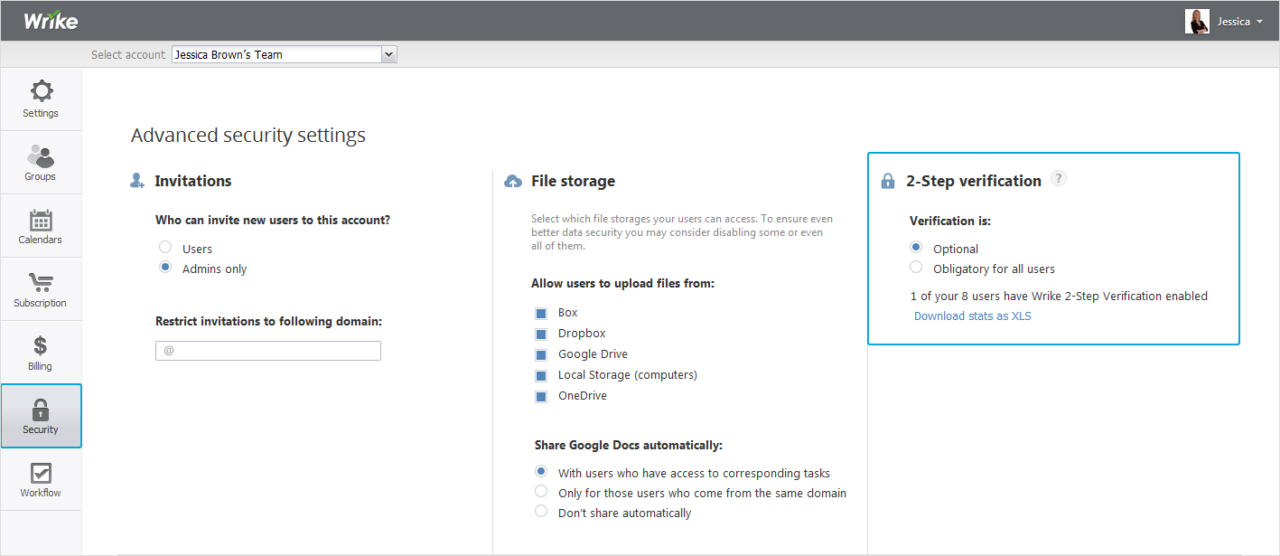Click the Wrike logo in header

click(x=51, y=20)
